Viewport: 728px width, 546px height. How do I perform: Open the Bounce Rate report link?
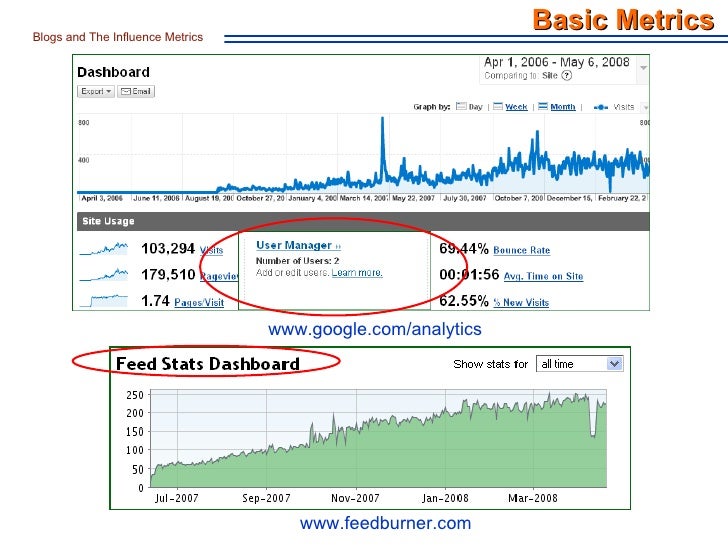(x=521, y=250)
